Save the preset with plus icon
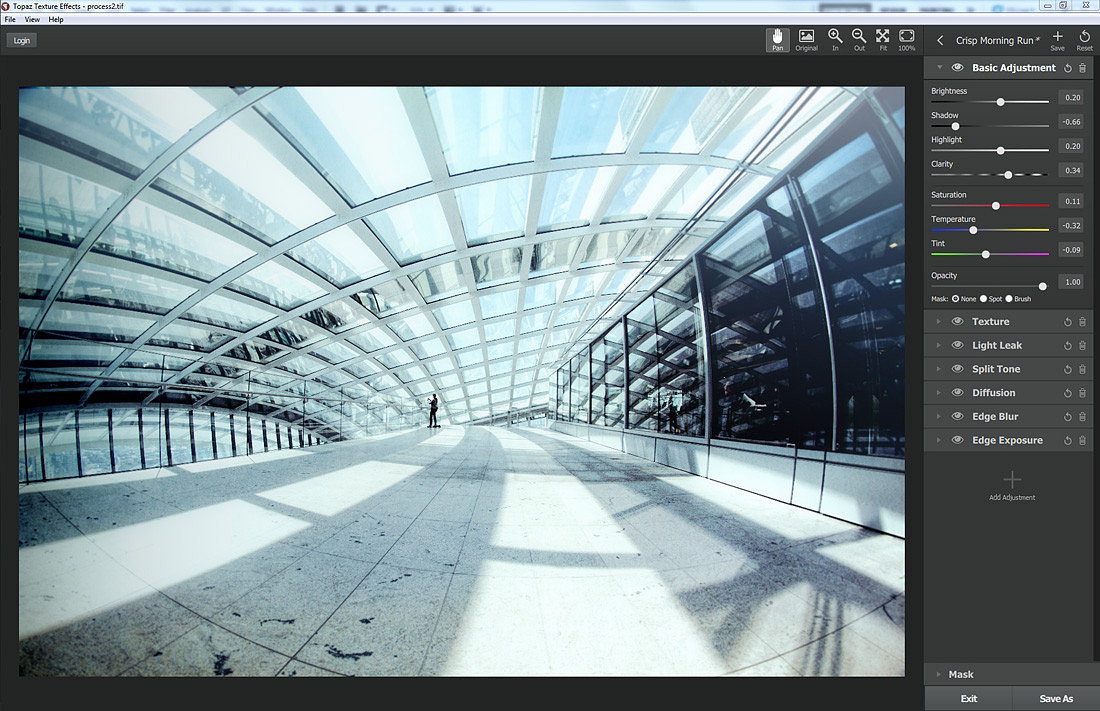This screenshot has height=711, width=1100. pyautogui.click(x=1057, y=40)
